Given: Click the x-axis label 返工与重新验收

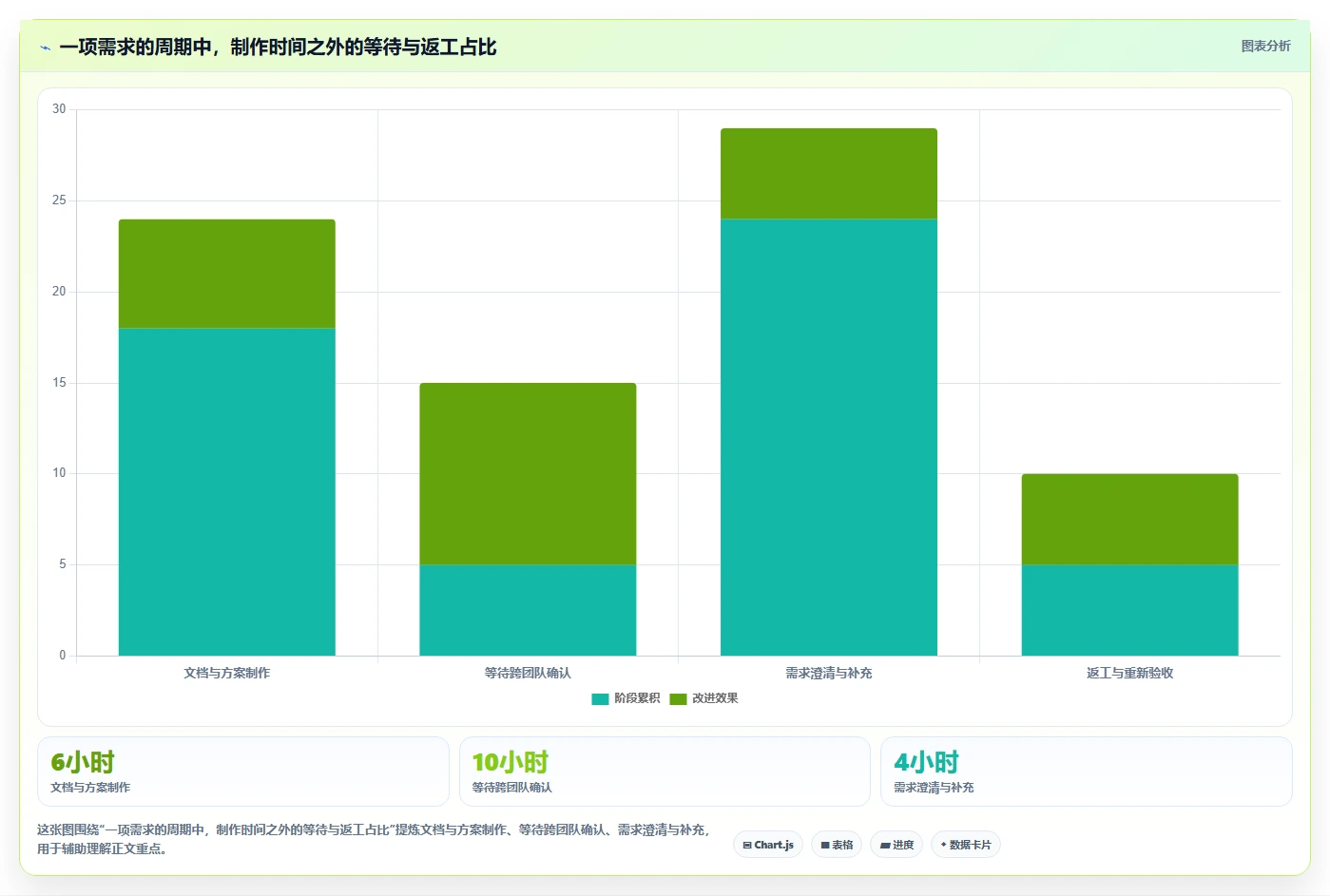Looking at the screenshot, I should (1129, 673).
